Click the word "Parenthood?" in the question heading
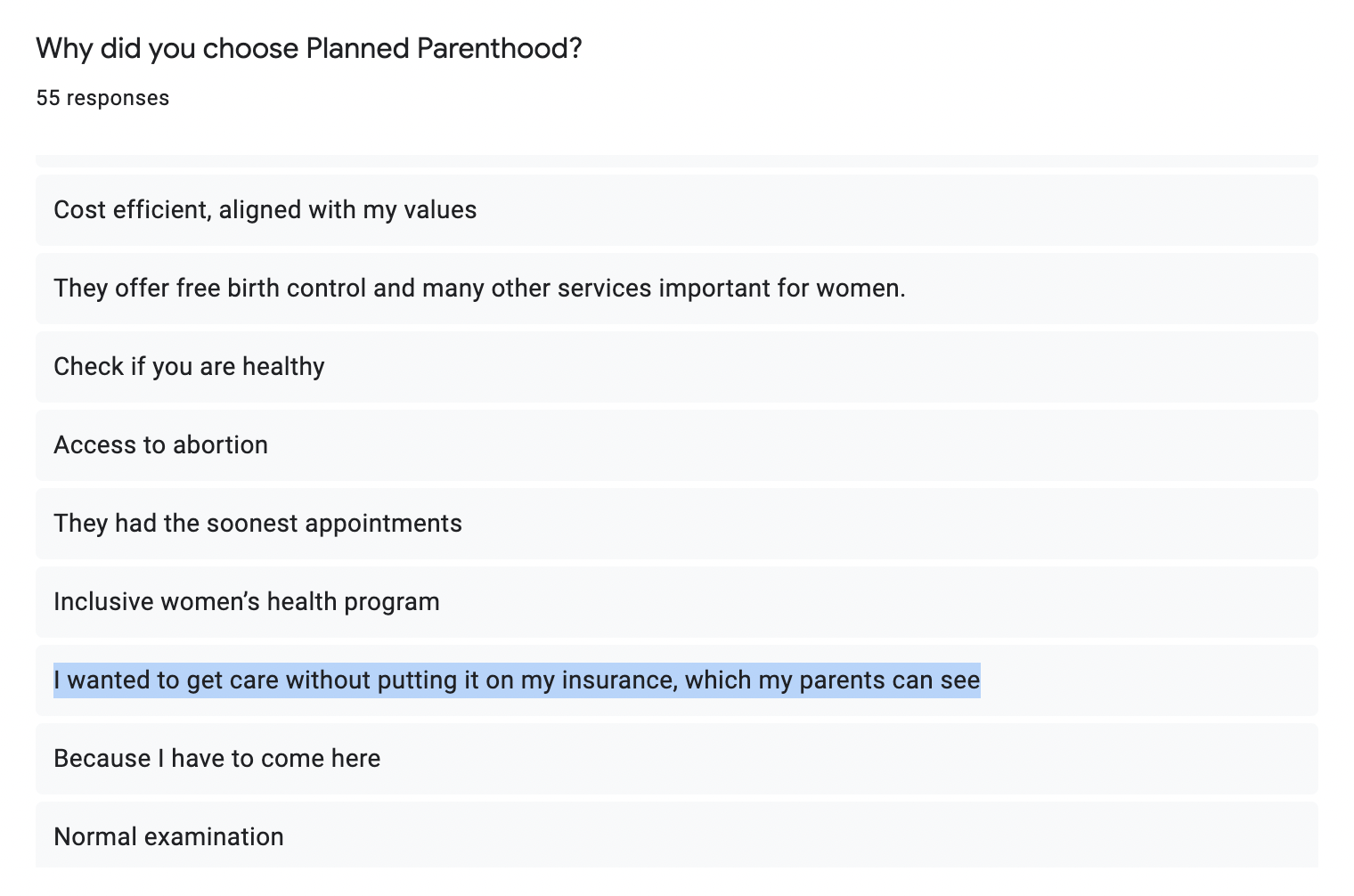1354x896 pixels. coord(499,48)
